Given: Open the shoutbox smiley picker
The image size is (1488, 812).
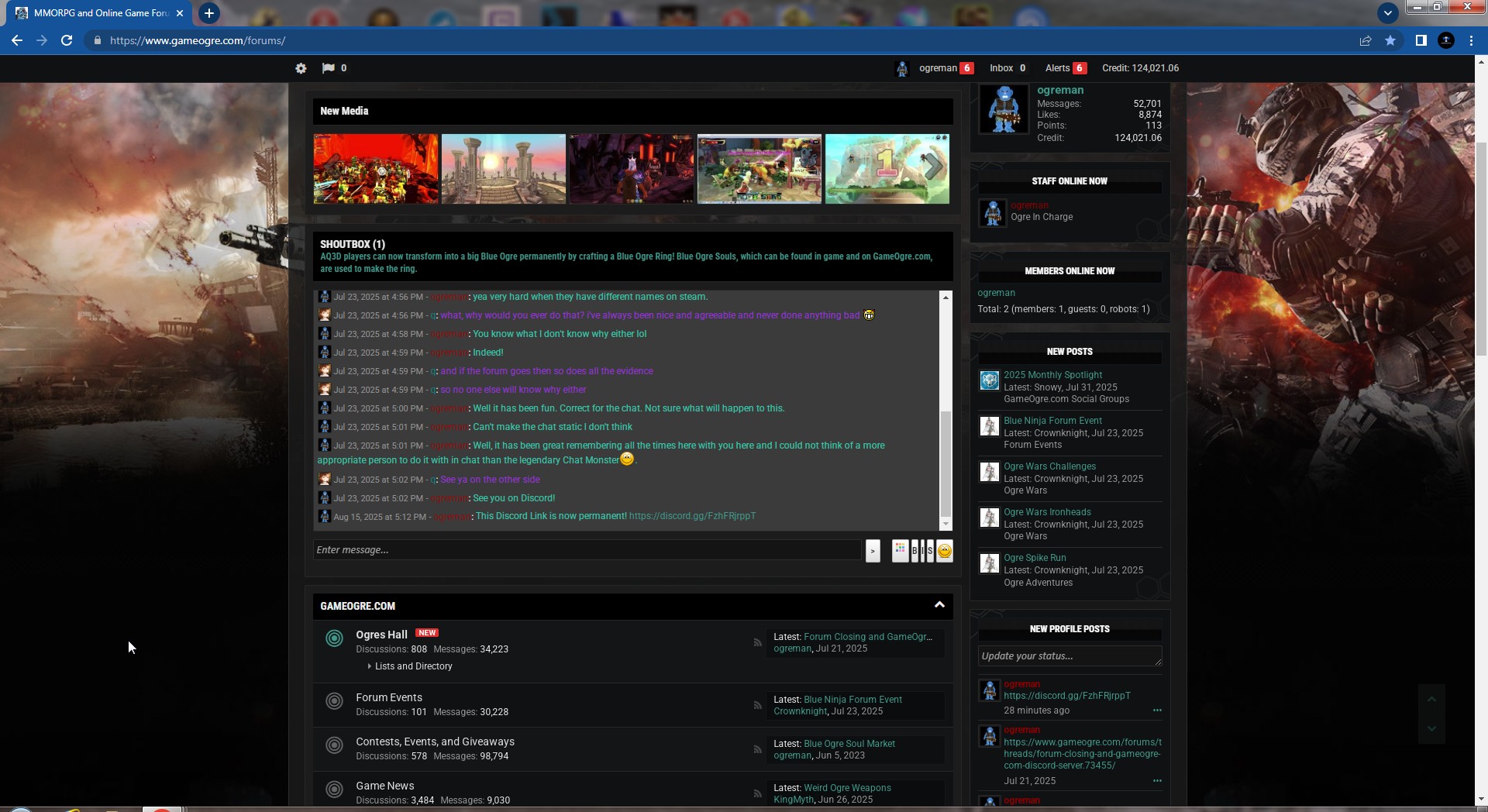Looking at the screenshot, I should pos(944,551).
